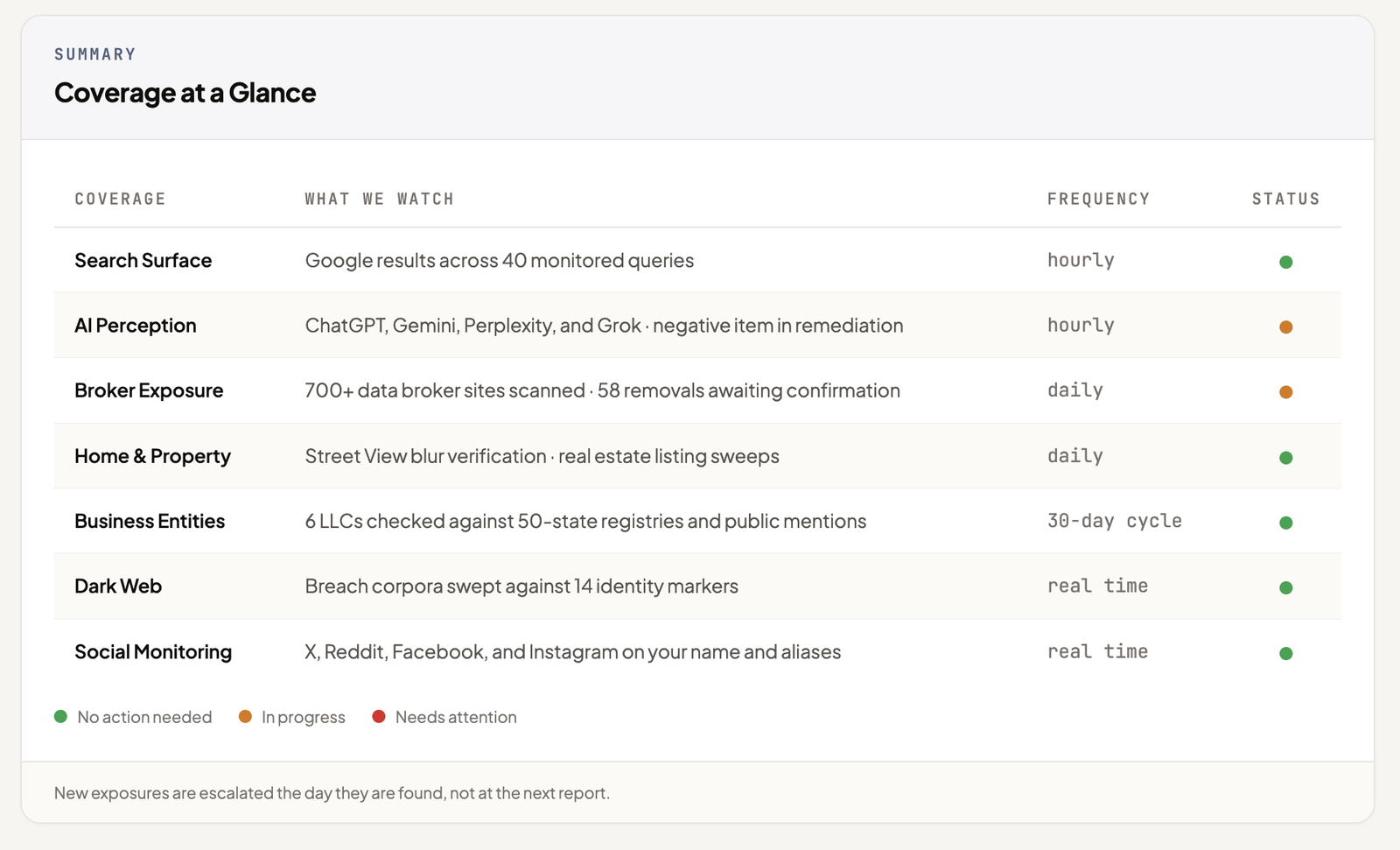Click the STATUS column header
The image size is (1400, 850).
(1285, 199)
